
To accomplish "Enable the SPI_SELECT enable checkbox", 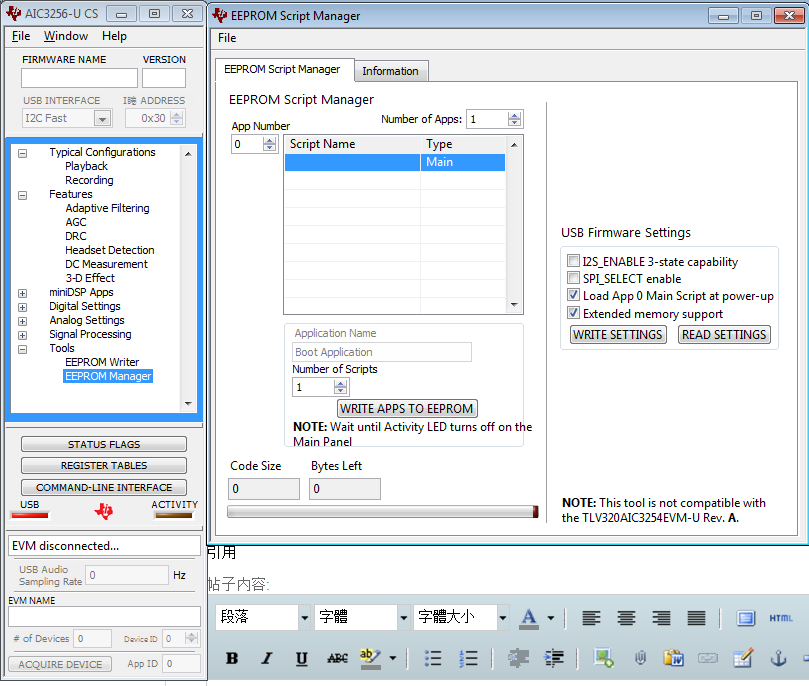I will pos(573,278).
